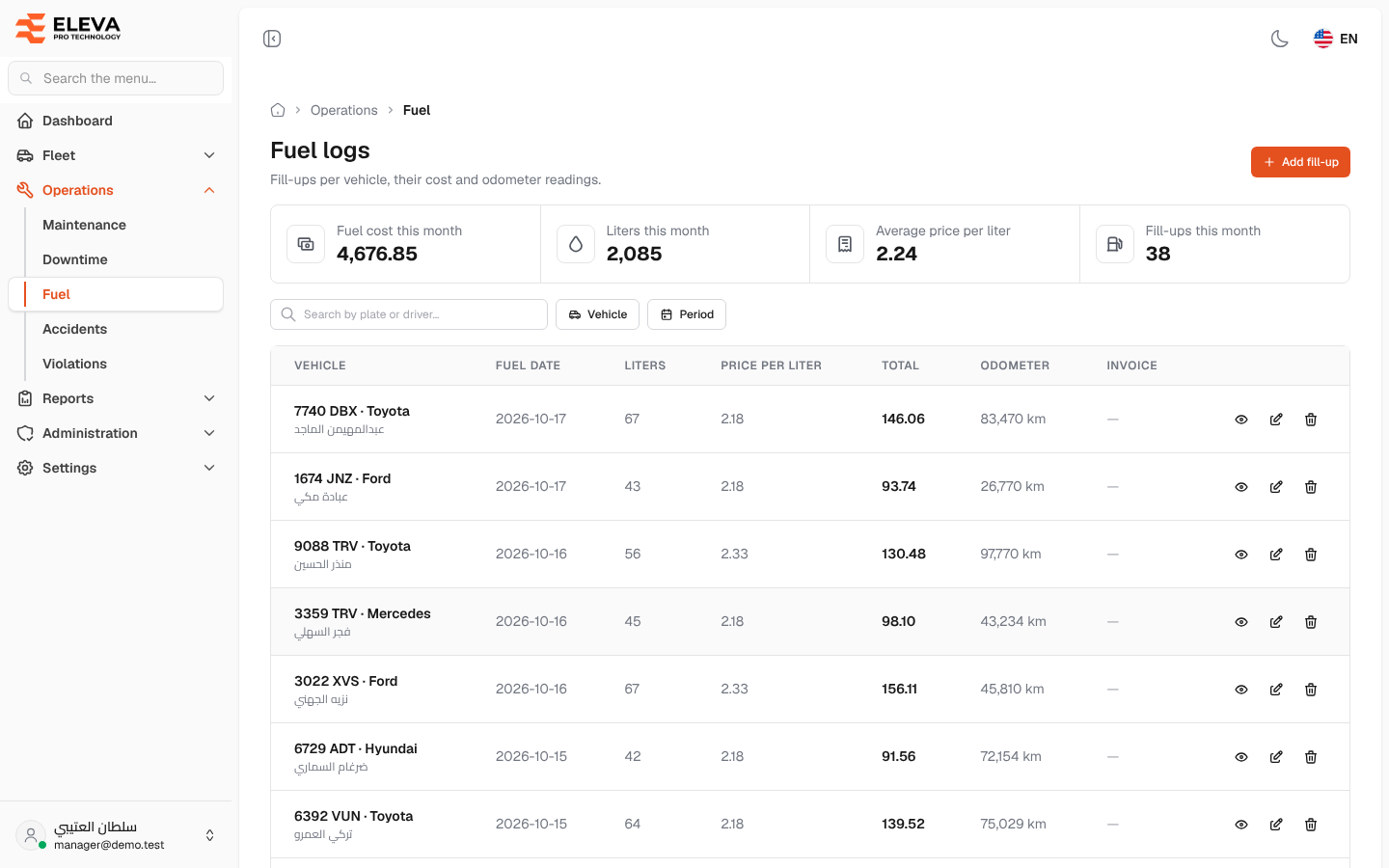1389x868 pixels.
Task: Edit fill-up for 7740 DBX Toyota
Action: (x=1276, y=420)
